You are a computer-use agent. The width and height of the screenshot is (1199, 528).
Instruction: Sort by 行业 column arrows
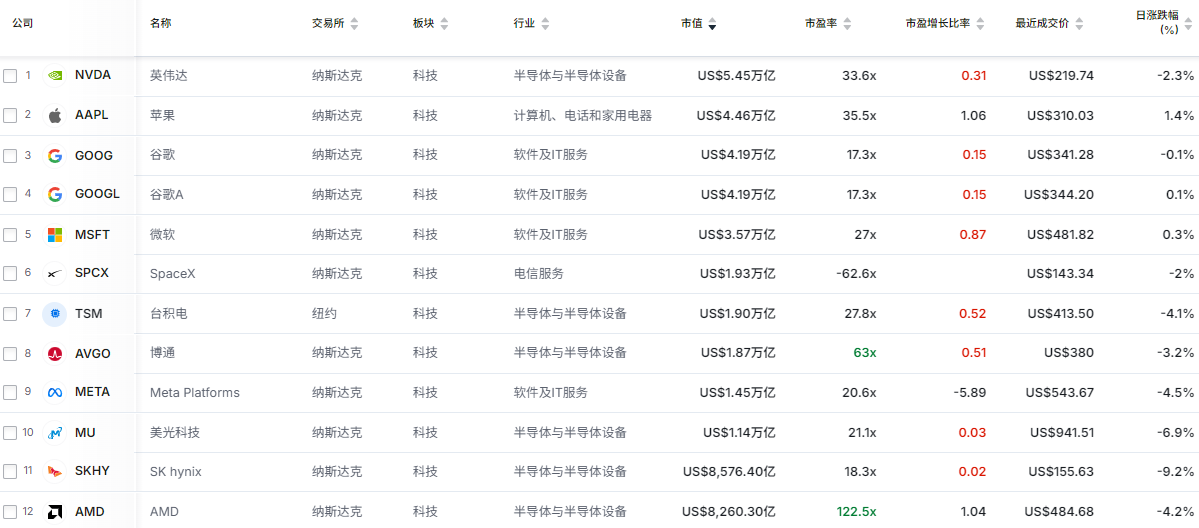[544, 24]
